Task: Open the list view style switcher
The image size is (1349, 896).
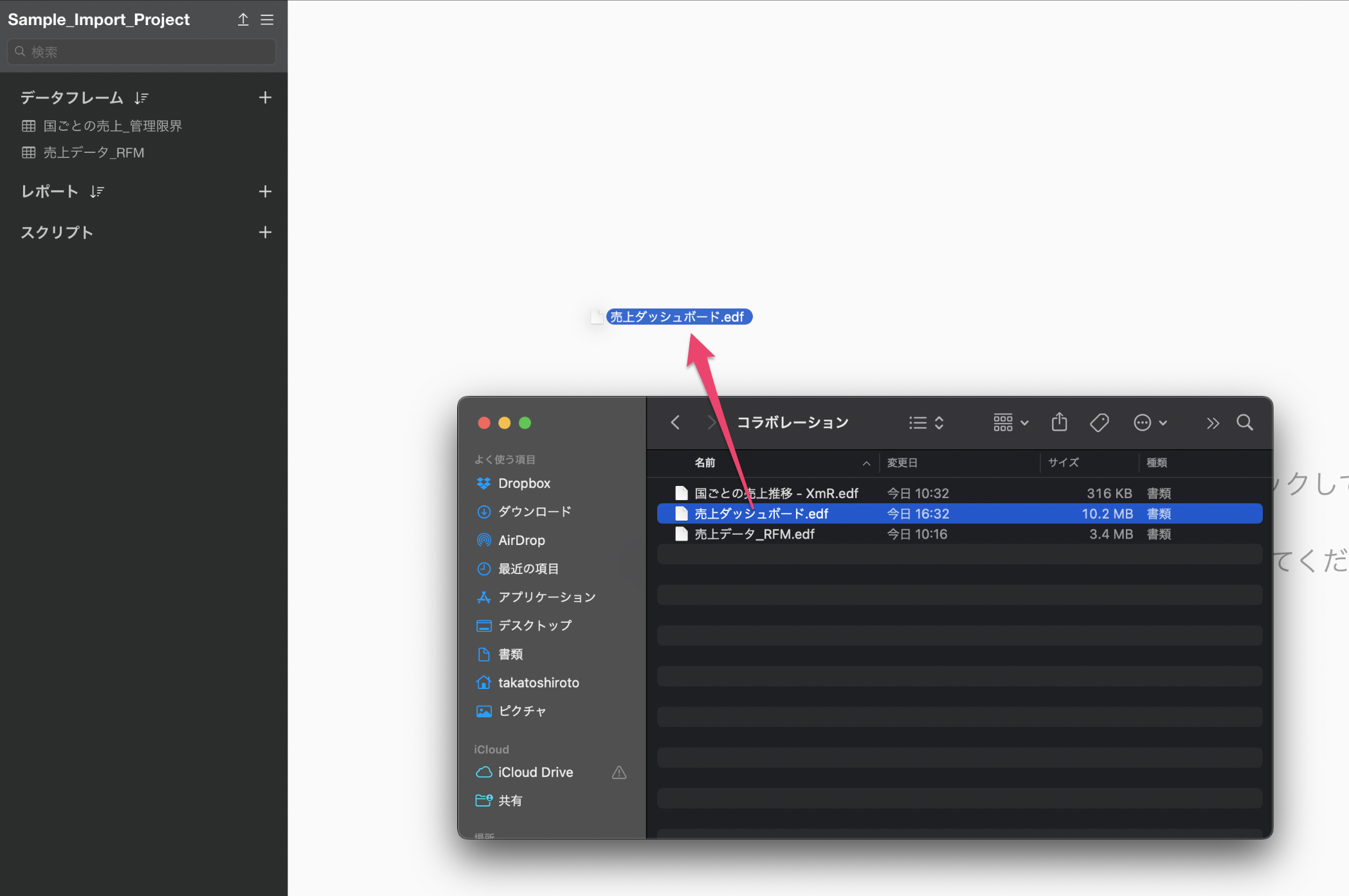Action: [x=926, y=422]
